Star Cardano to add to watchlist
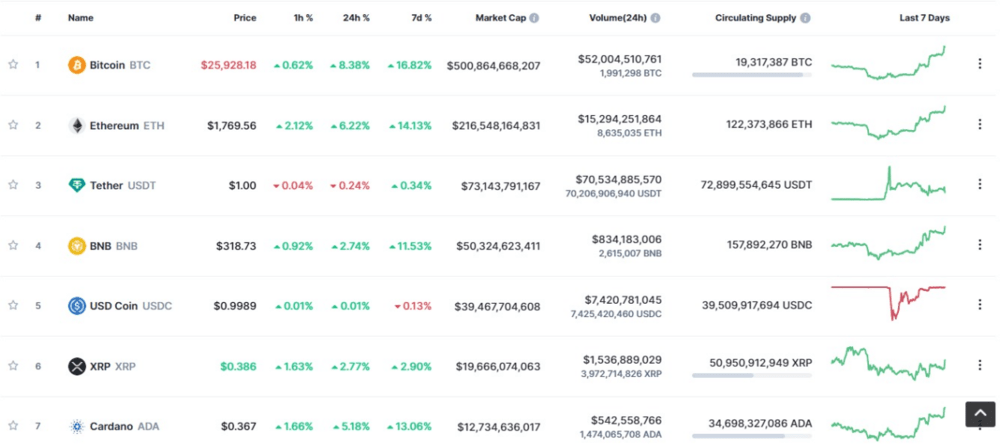The height and width of the screenshot is (448, 1000). tap(13, 426)
